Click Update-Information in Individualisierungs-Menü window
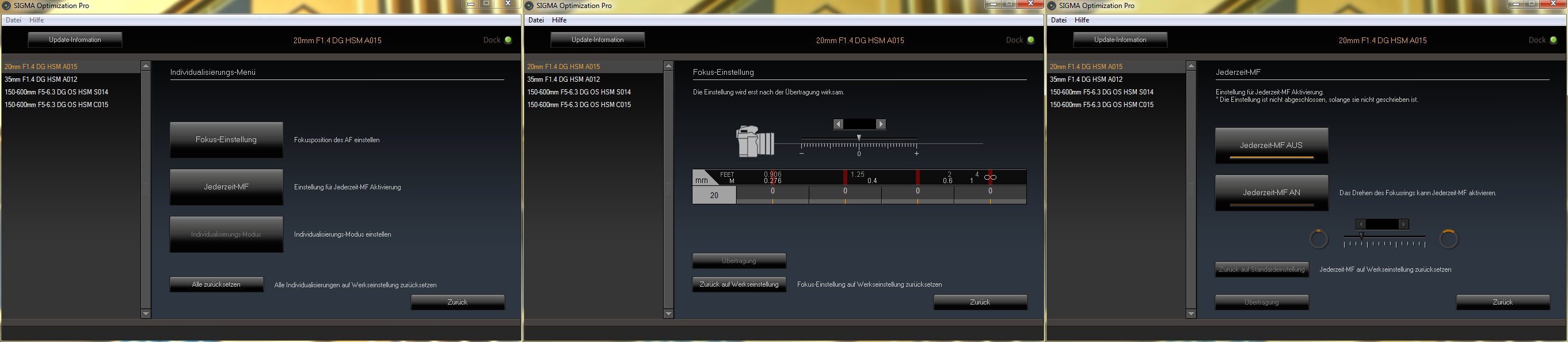The image size is (1568, 342). pos(75,40)
